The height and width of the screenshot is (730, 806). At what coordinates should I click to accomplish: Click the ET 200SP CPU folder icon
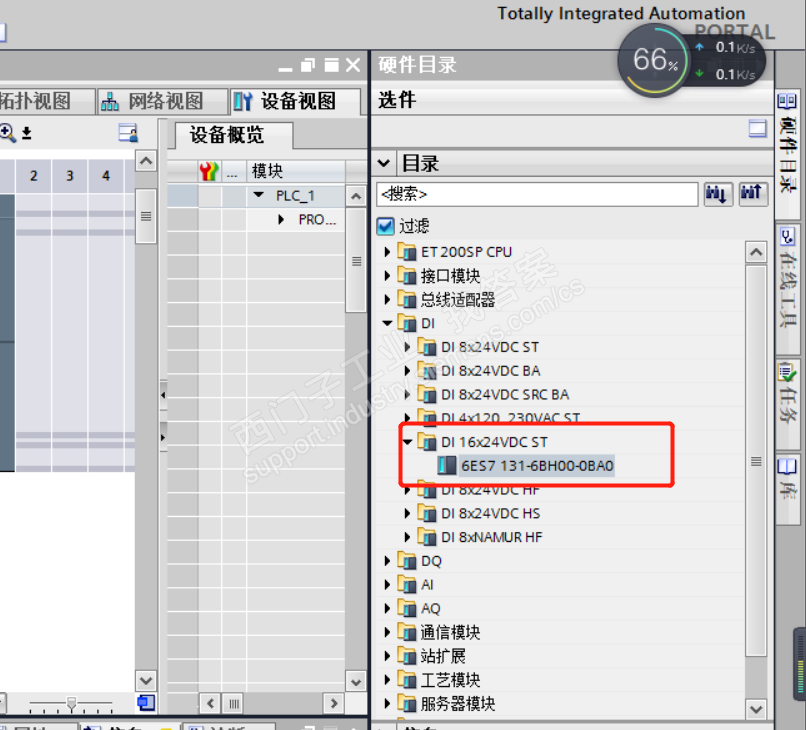click(407, 252)
